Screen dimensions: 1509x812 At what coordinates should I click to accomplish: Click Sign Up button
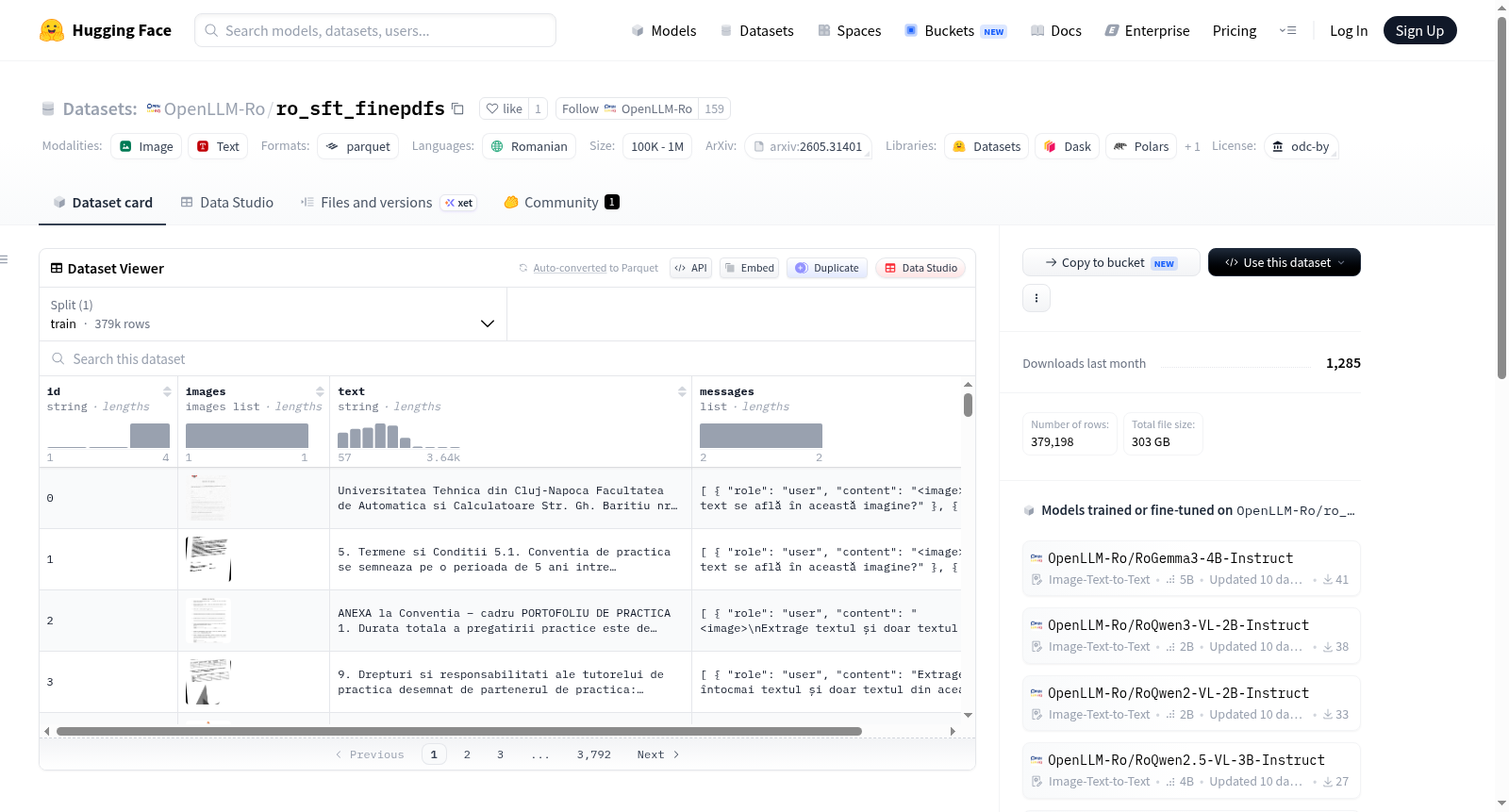(x=1419, y=30)
